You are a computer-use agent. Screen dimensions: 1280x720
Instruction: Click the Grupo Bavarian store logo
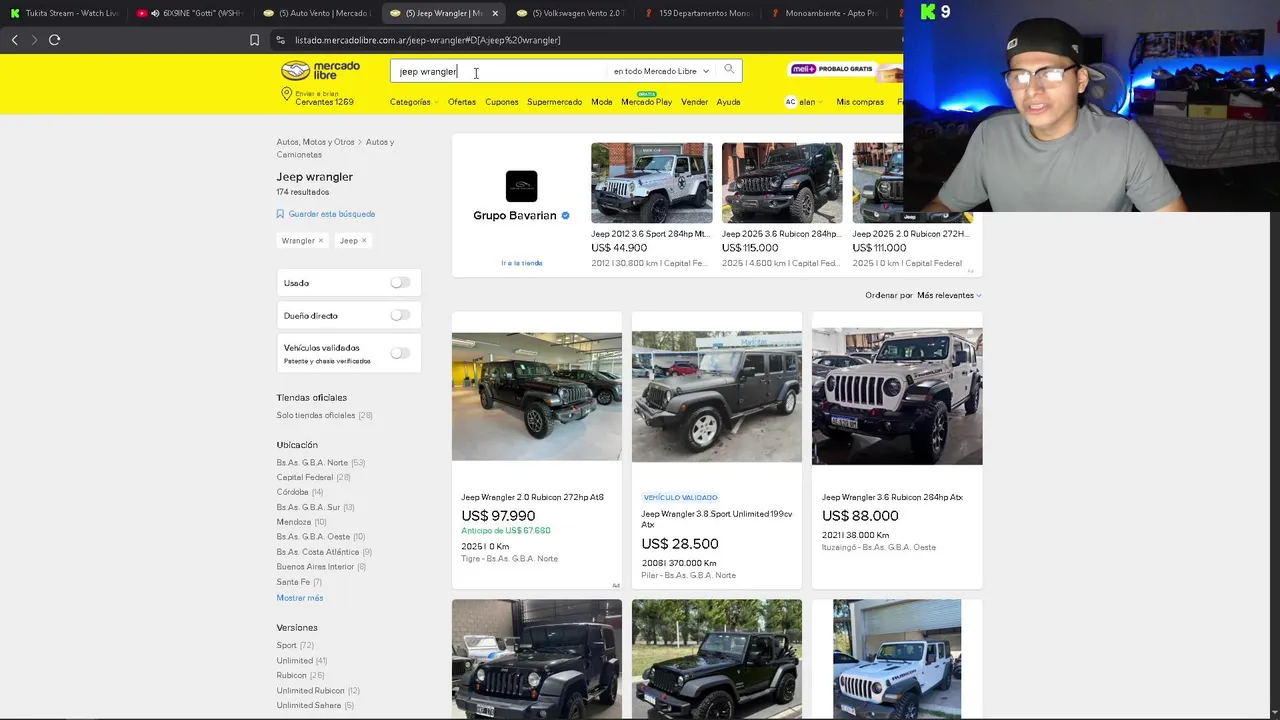(521, 186)
